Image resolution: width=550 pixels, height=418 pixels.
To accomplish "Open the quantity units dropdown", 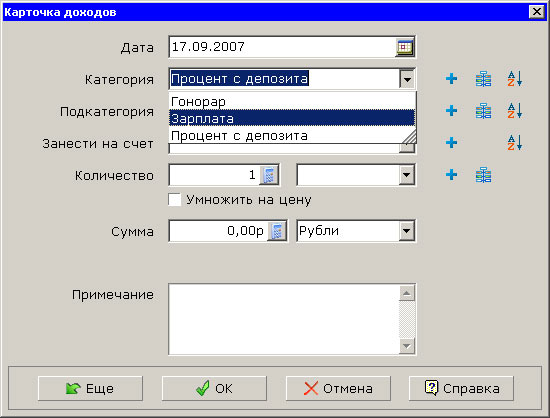I will pyautogui.click(x=407, y=175).
